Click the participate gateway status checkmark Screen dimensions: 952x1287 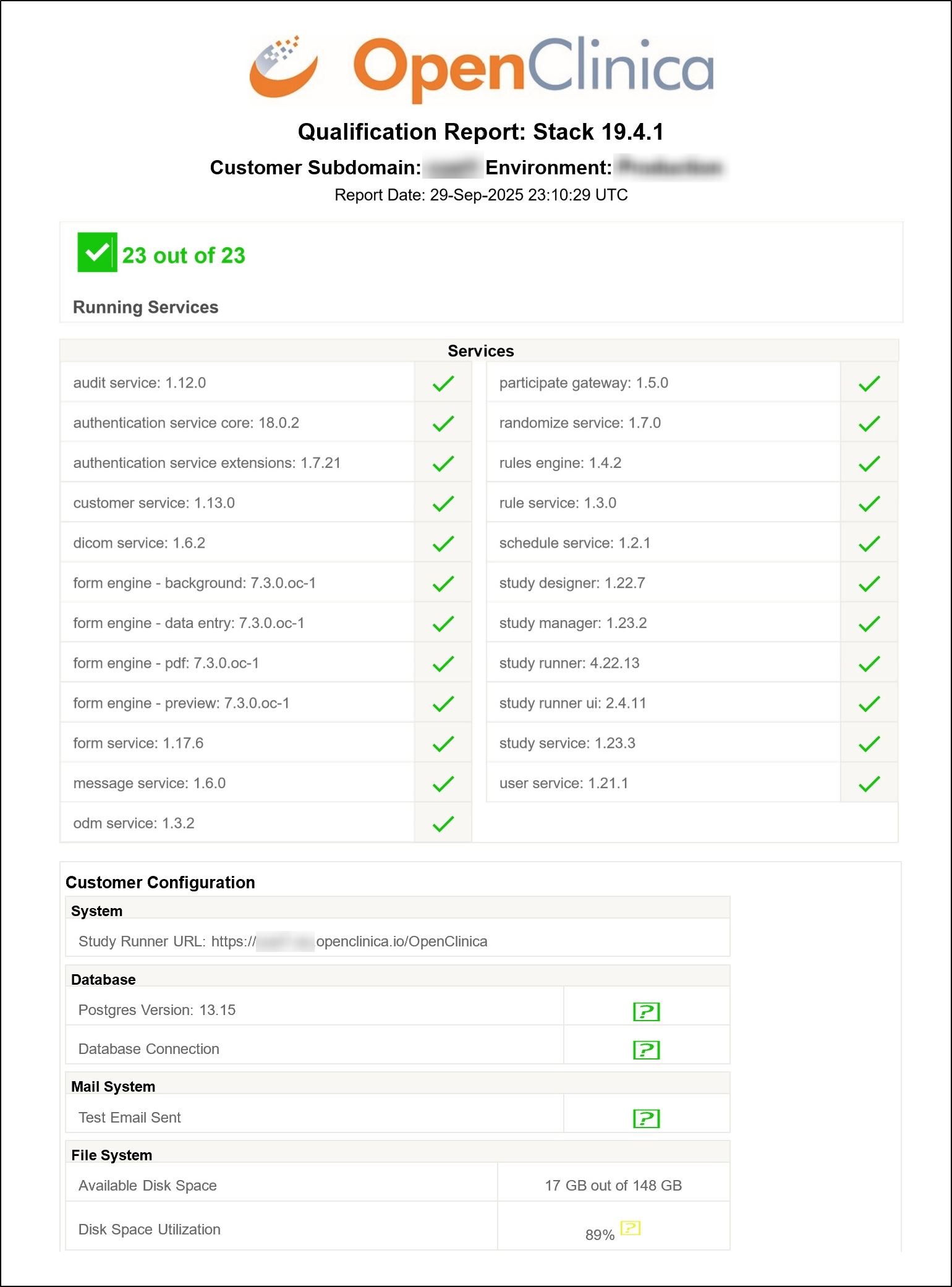[869, 383]
